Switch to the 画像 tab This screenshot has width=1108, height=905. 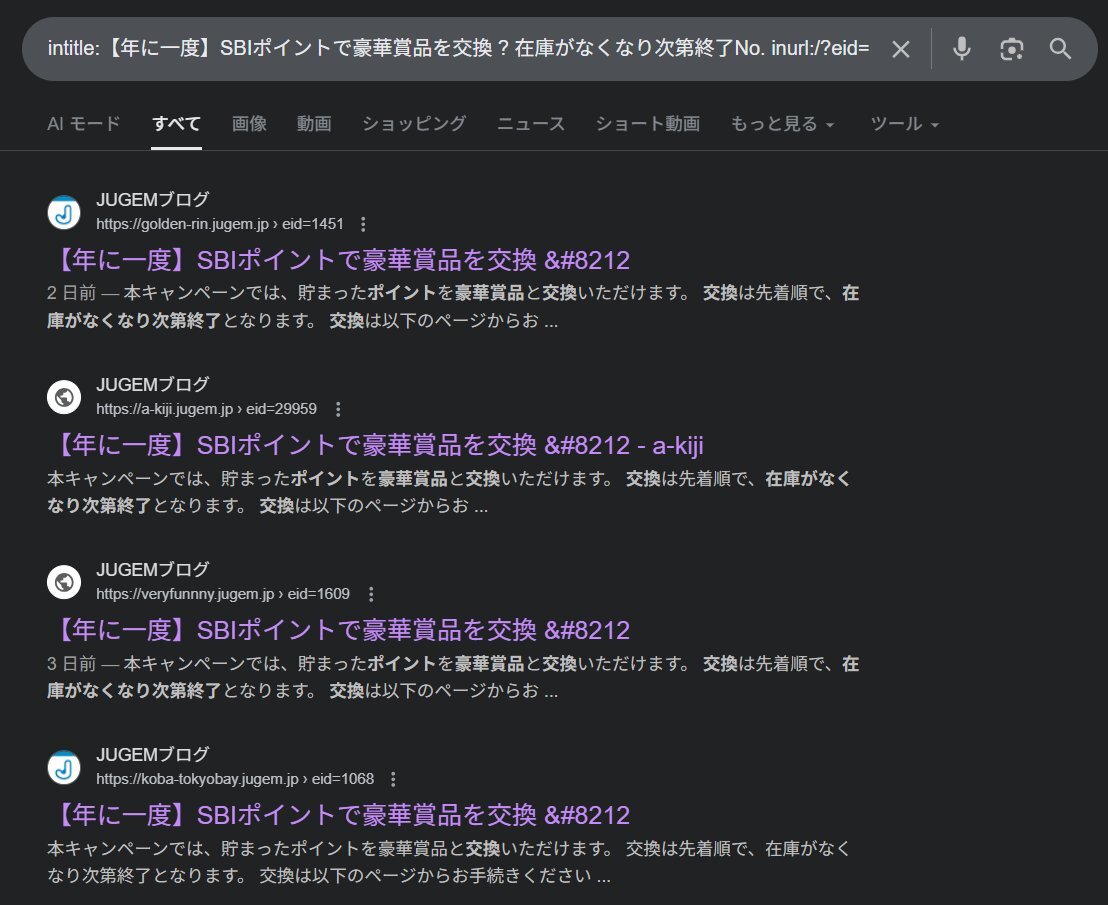[249, 123]
